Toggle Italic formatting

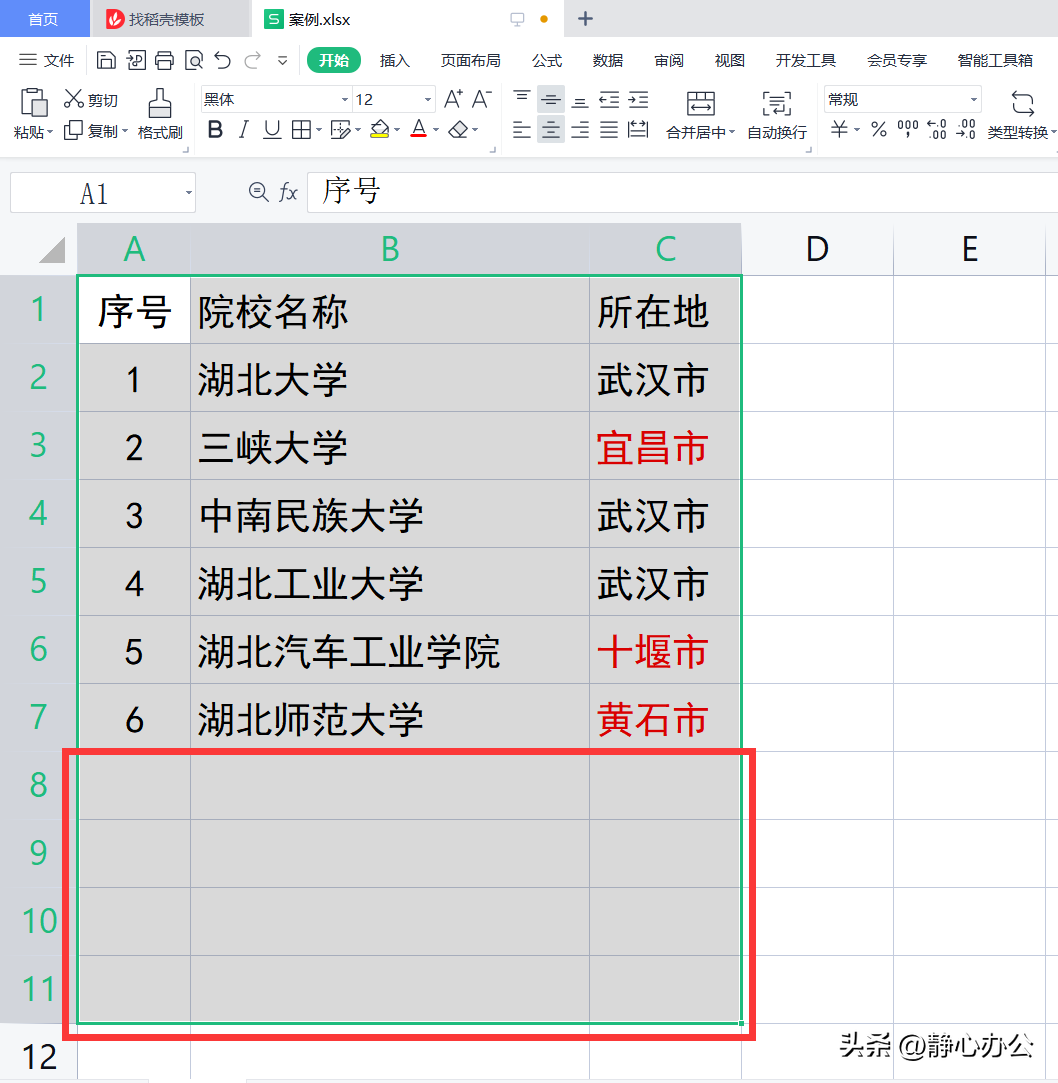(x=243, y=129)
